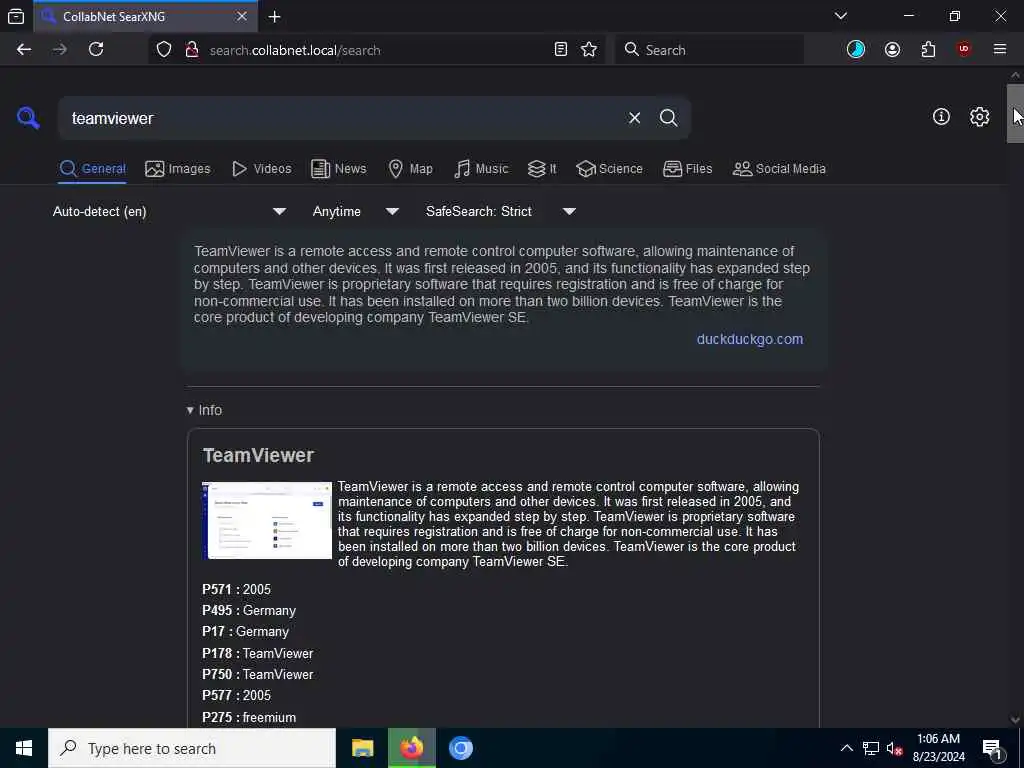This screenshot has height=768, width=1024.
Task: Click the SearXNG magnifier logo
Action: click(x=28, y=118)
